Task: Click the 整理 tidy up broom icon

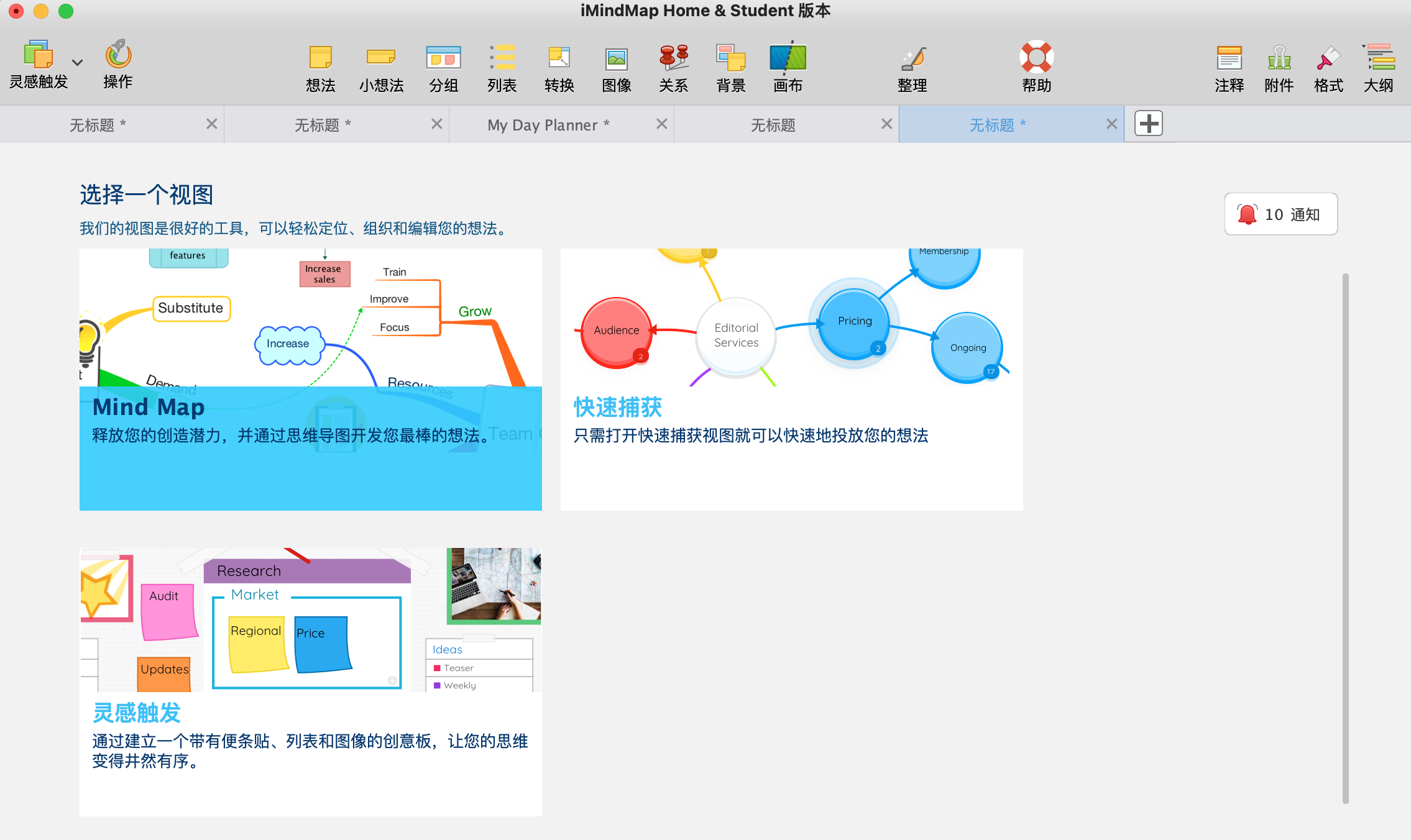Action: [x=912, y=58]
